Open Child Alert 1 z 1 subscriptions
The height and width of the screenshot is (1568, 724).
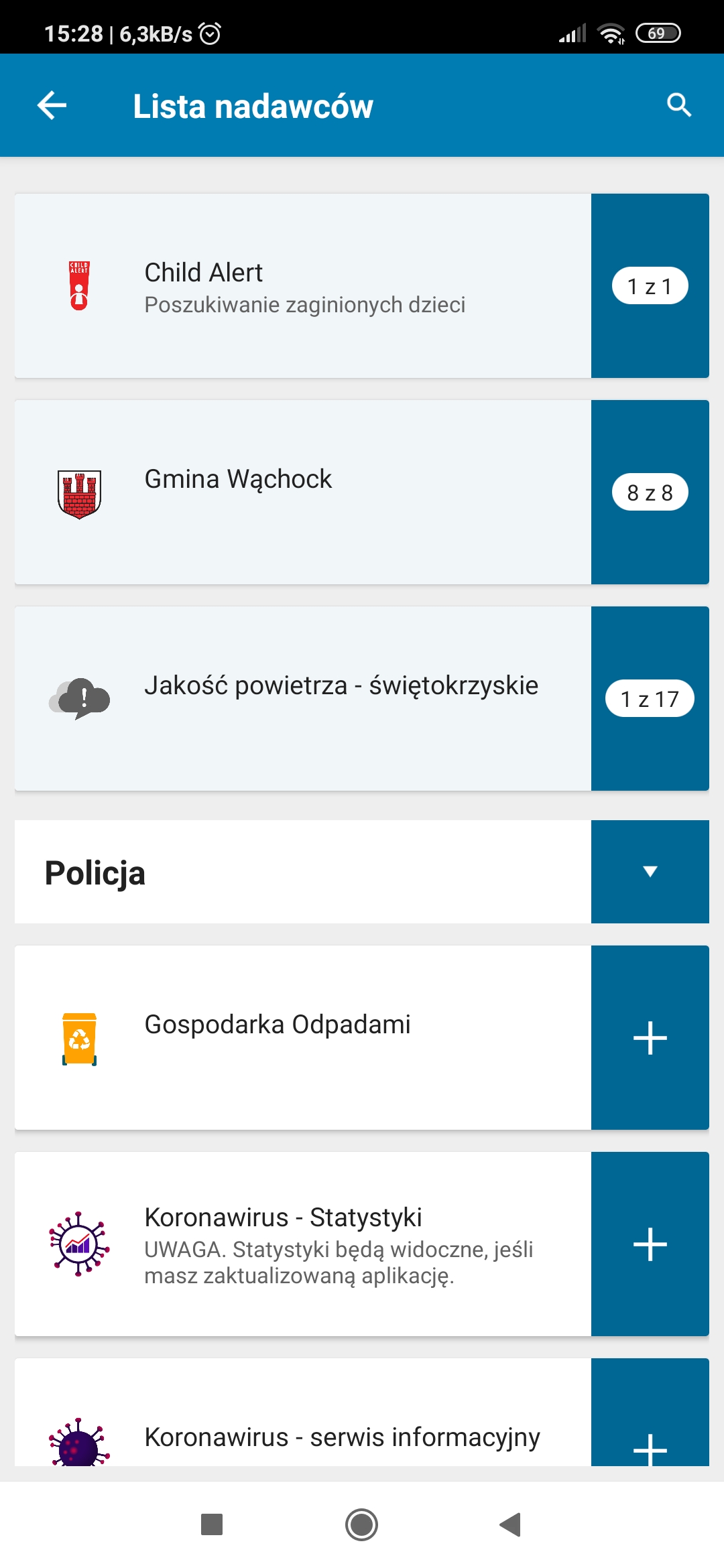click(x=650, y=286)
